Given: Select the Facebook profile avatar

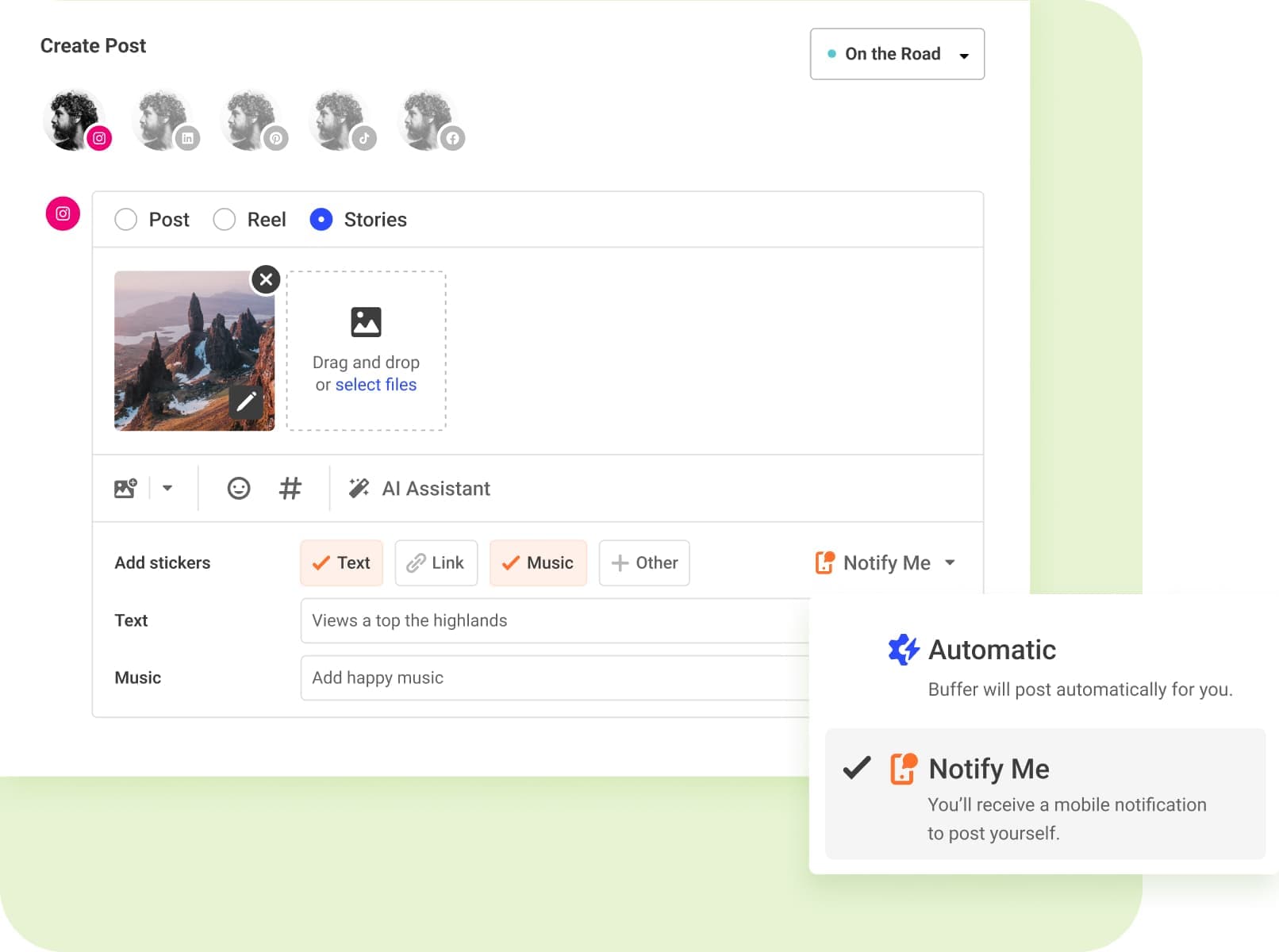Looking at the screenshot, I should pos(429,120).
